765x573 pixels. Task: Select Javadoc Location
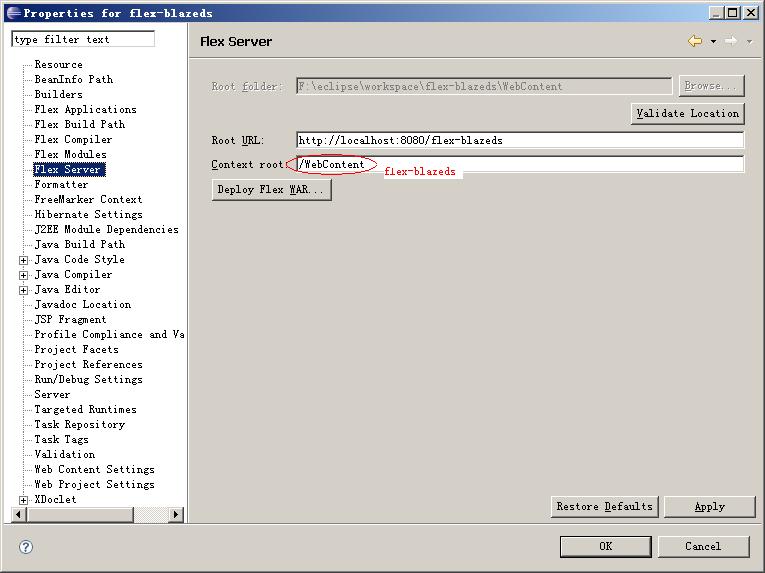coord(82,305)
